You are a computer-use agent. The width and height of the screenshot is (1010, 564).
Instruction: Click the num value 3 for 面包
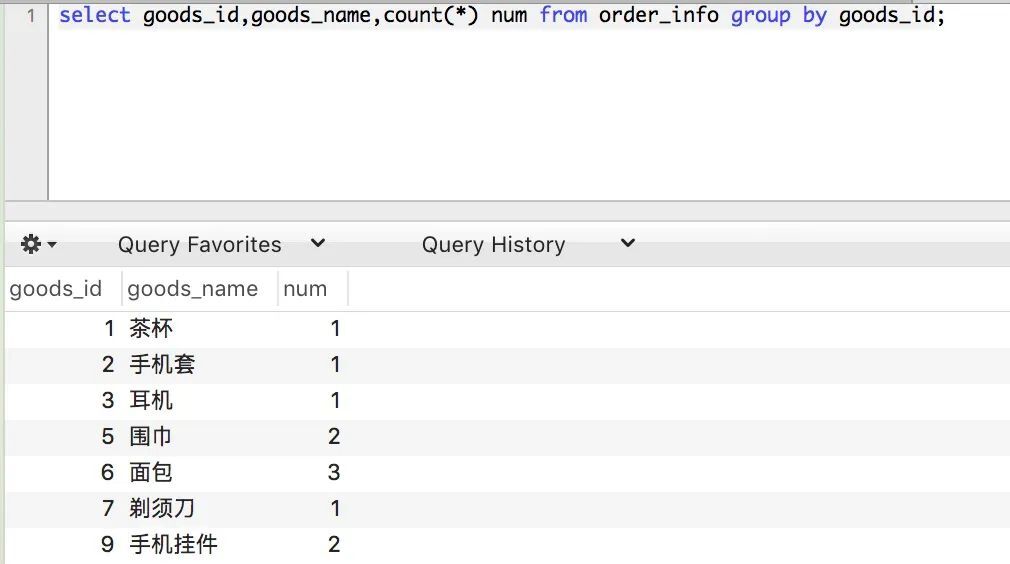tap(334, 472)
